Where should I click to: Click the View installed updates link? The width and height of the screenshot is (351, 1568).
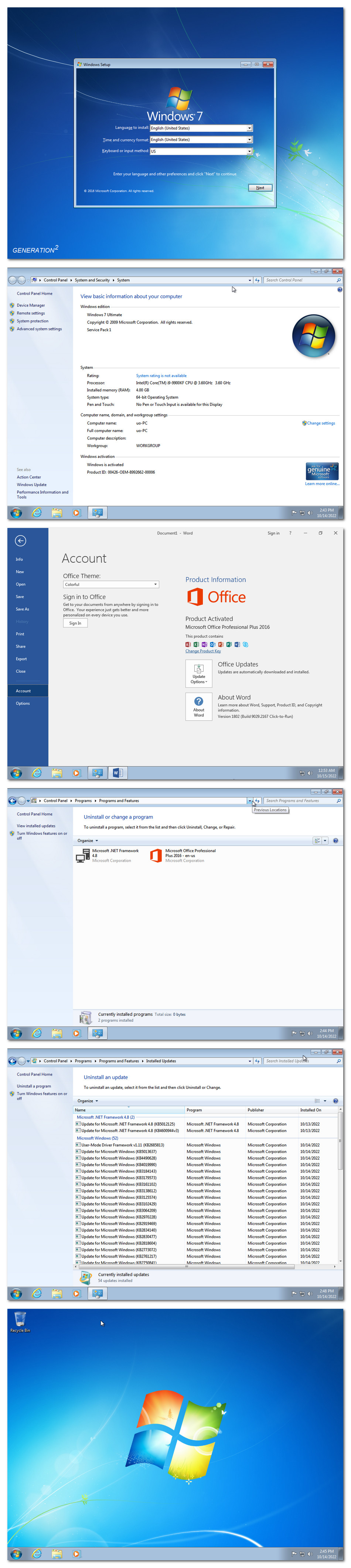point(36,826)
